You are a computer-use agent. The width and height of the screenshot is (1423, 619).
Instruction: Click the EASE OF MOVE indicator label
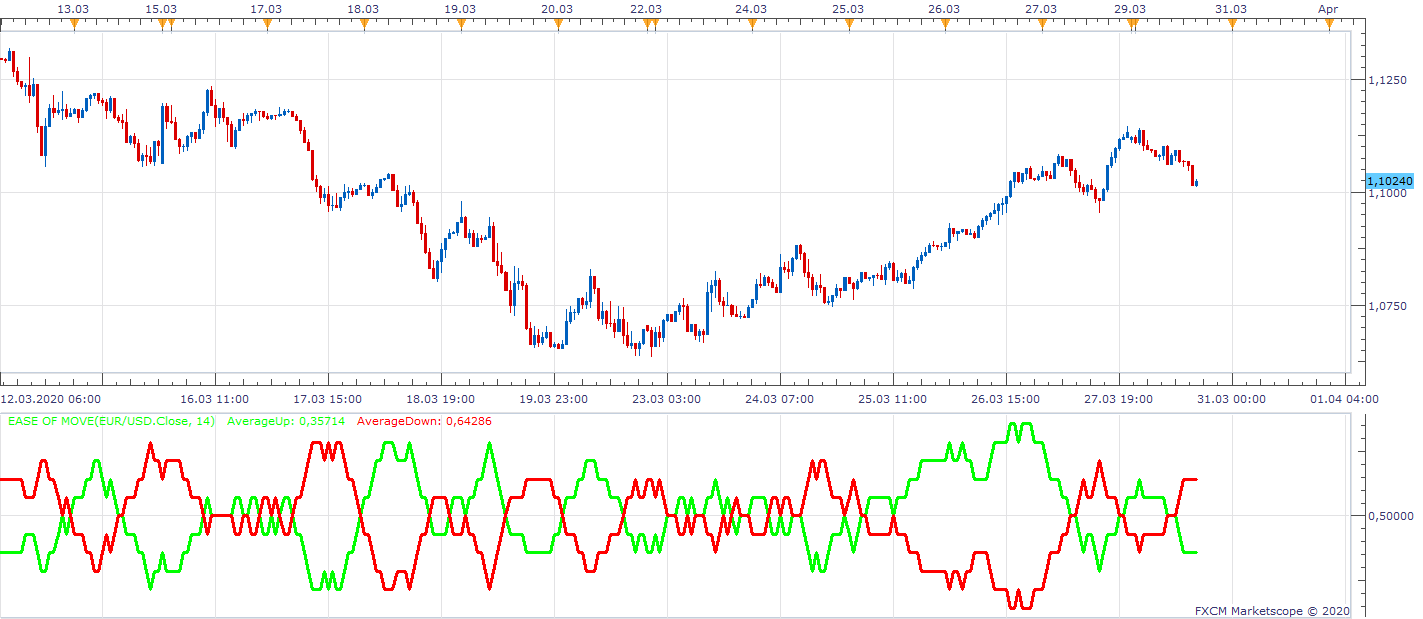[111, 421]
